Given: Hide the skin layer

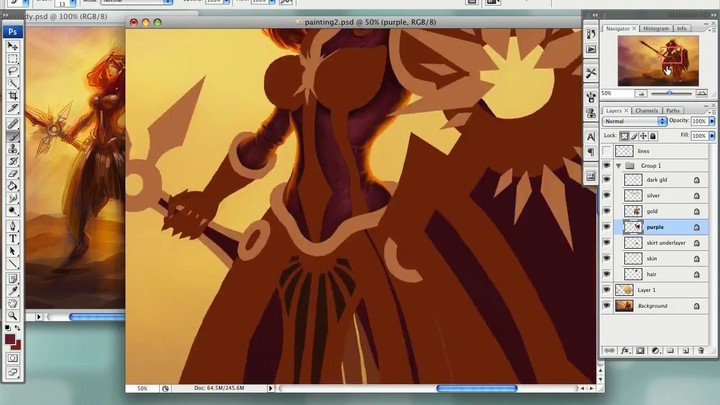Looking at the screenshot, I should tap(607, 258).
